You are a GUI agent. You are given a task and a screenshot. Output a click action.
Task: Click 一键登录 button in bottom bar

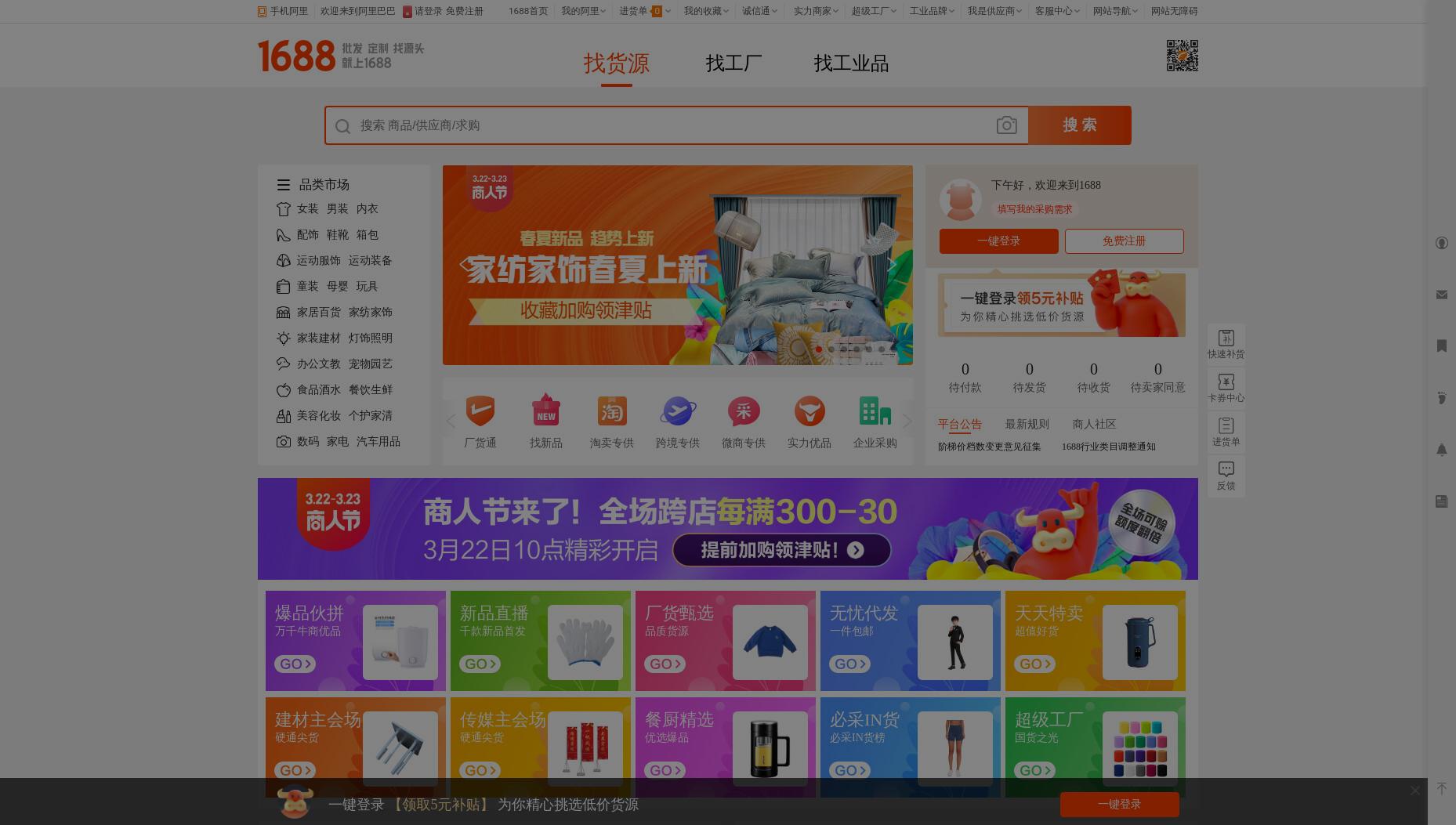pyautogui.click(x=1120, y=805)
